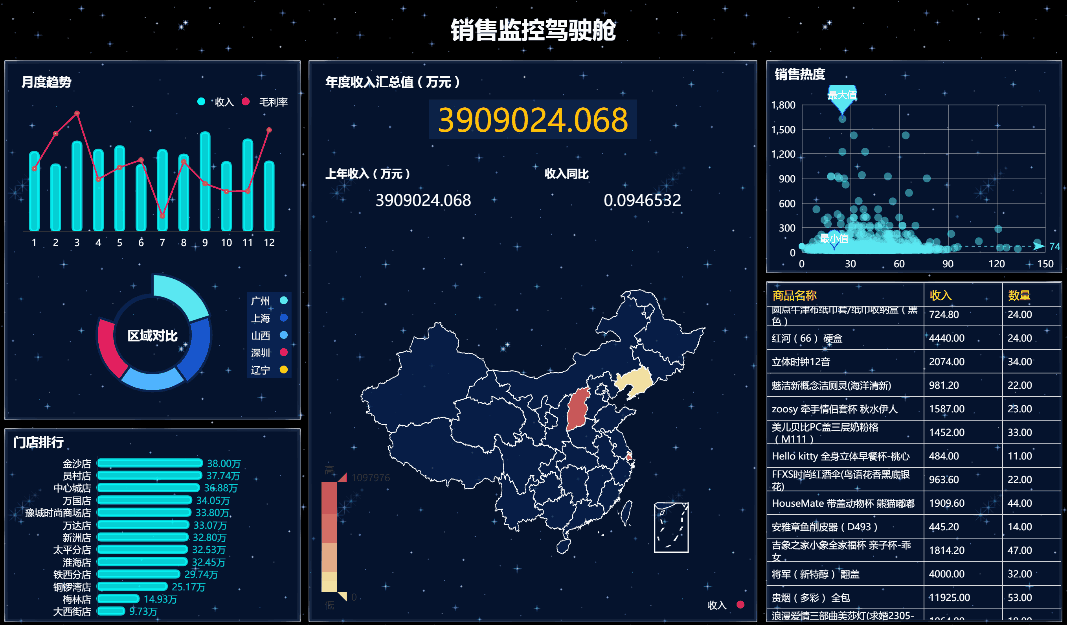This screenshot has width=1067, height=625.
Task: Sort by the 商品名称 column header
Action: pyautogui.click(x=794, y=295)
